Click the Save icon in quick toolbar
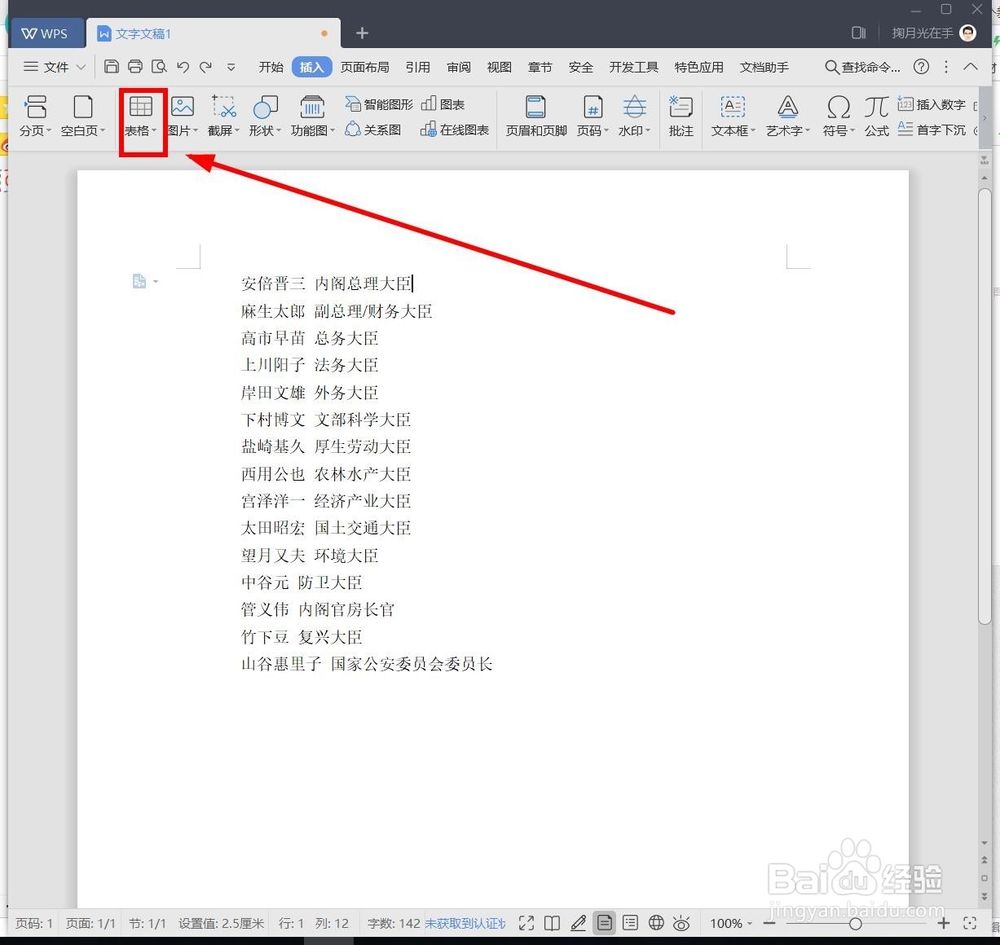The width and height of the screenshot is (1000, 945). 111,66
